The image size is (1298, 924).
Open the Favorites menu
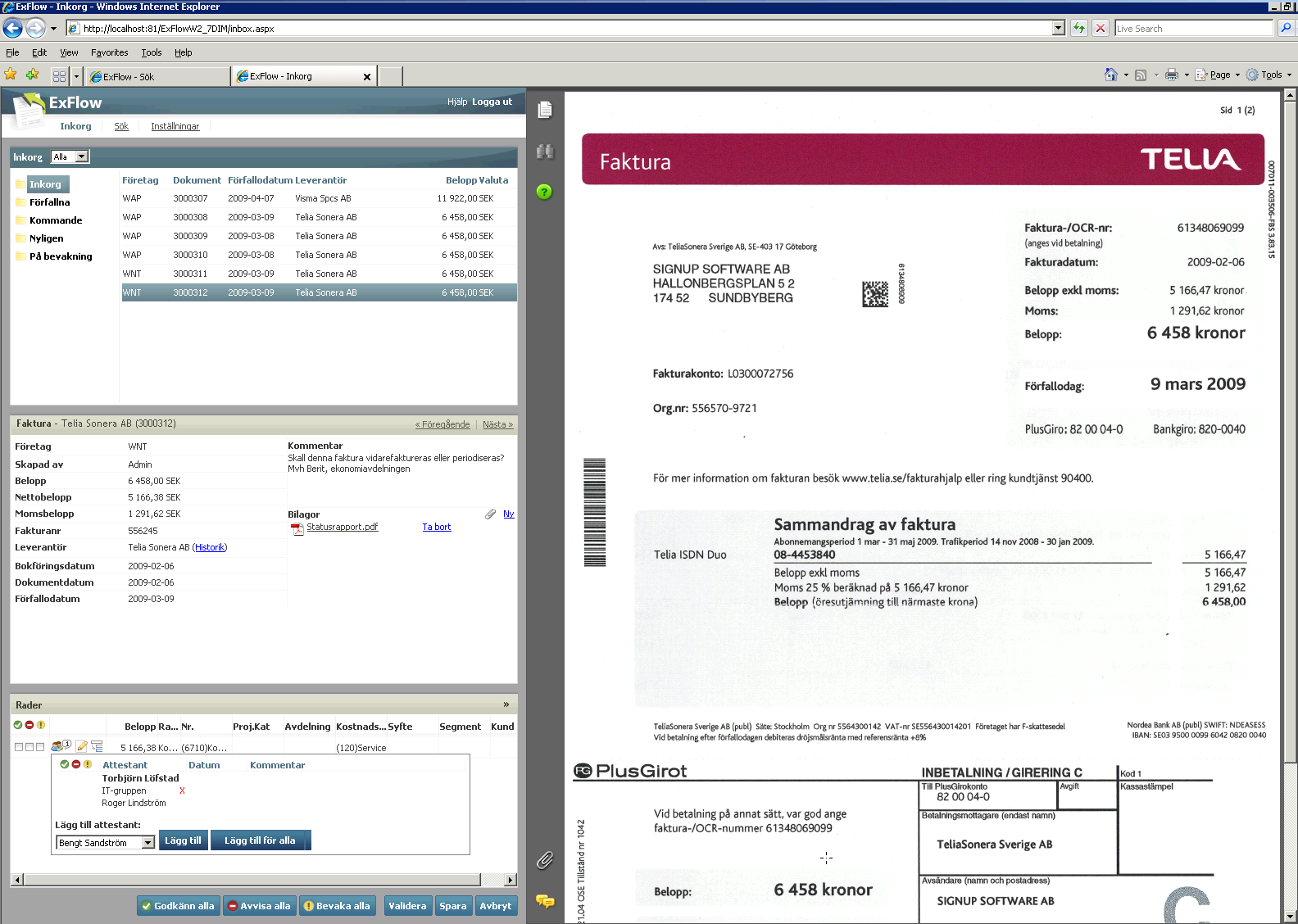110,52
